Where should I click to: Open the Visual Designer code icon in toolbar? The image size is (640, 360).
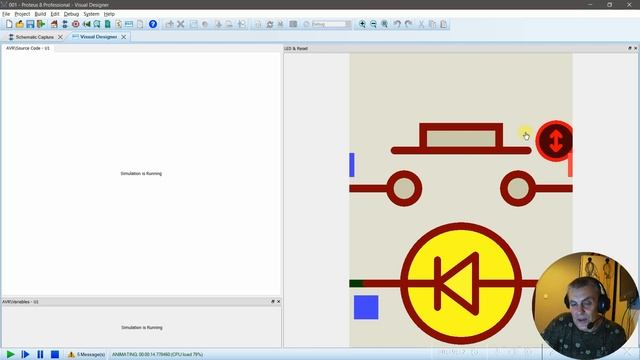pyautogui.click(x=129, y=24)
